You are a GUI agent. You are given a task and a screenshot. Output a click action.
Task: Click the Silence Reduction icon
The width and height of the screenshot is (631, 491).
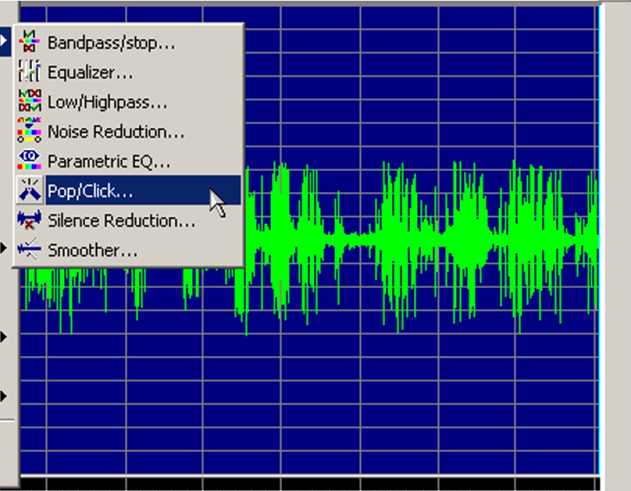point(29,220)
